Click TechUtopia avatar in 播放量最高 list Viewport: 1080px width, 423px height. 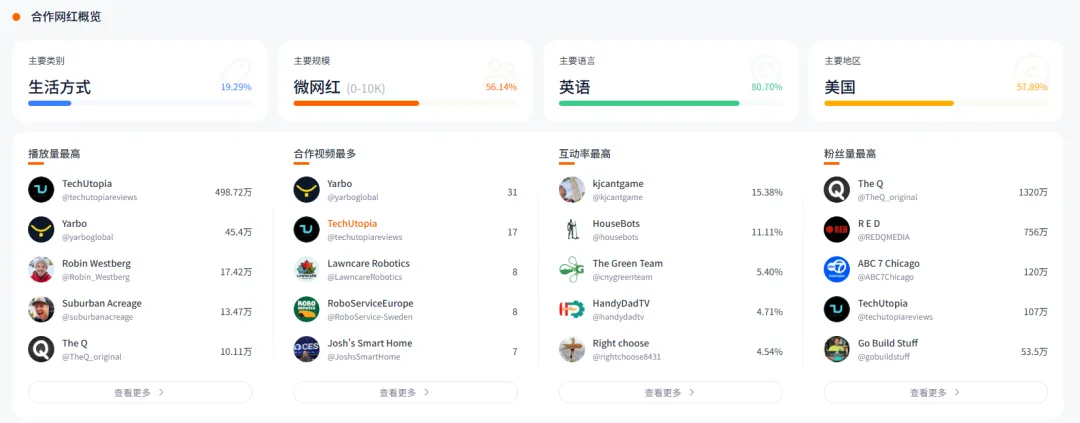(41, 190)
